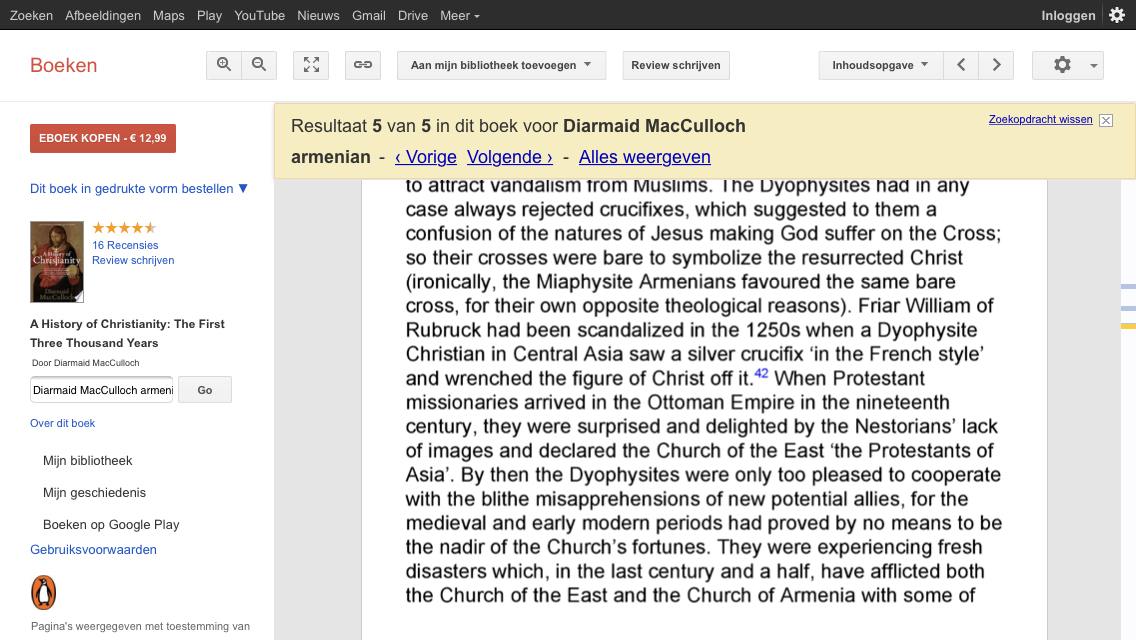Open Mijn bibliotheek
Screen dimensions: 1136x640
[x=88, y=461]
